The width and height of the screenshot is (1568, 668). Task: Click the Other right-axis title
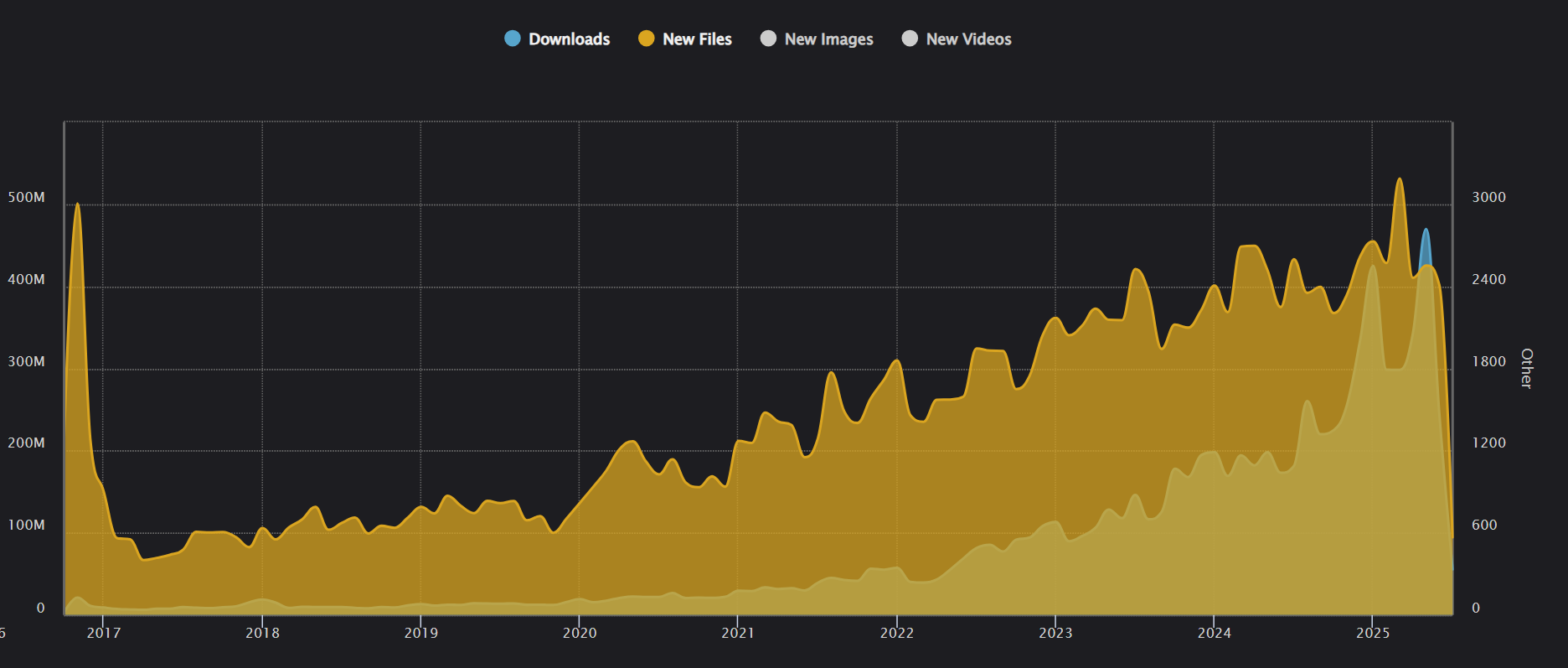click(x=1527, y=369)
